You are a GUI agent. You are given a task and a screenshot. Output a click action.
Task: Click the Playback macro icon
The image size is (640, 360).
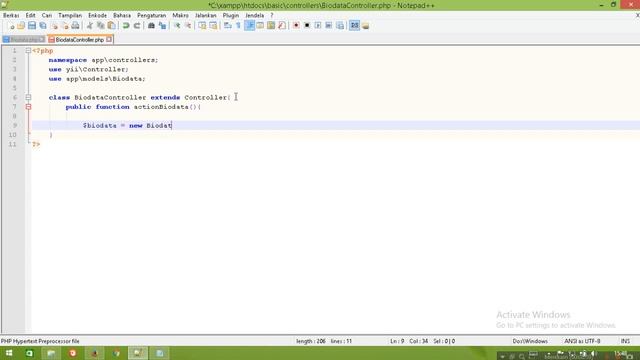point(318,26)
